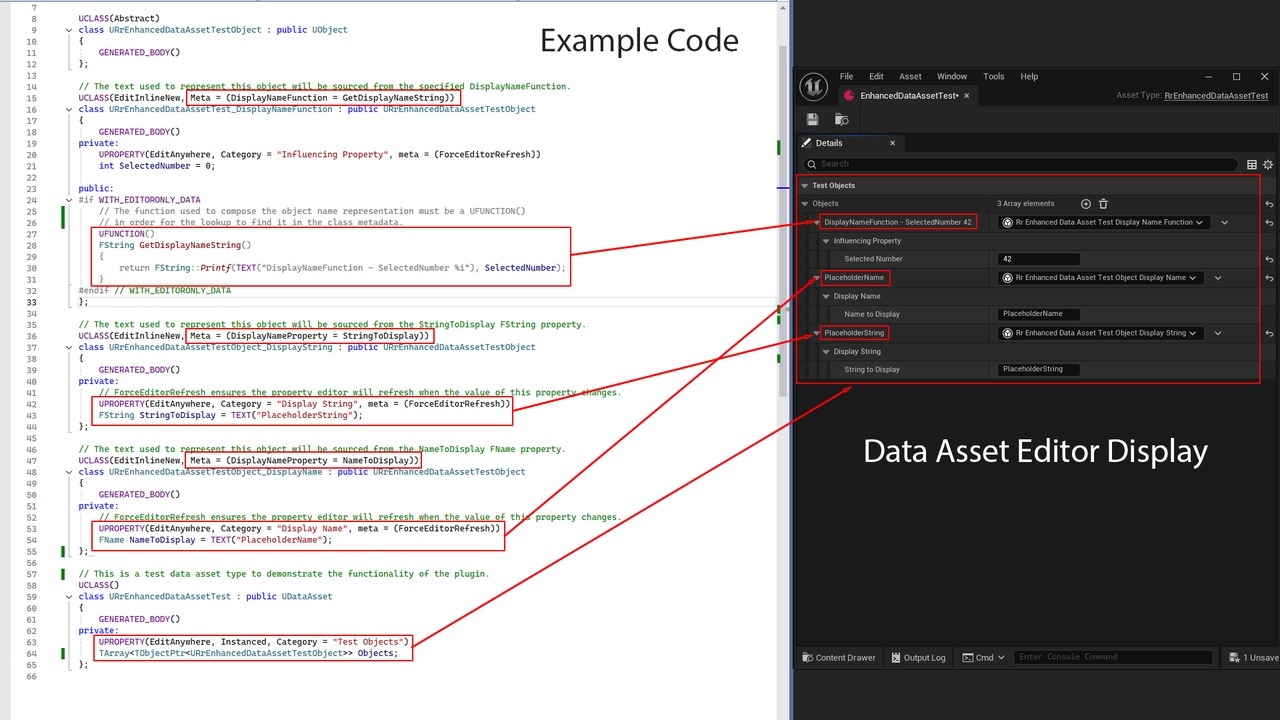The width and height of the screenshot is (1280, 720).
Task: Collapse the Influencing Property section
Action: [x=826, y=241]
